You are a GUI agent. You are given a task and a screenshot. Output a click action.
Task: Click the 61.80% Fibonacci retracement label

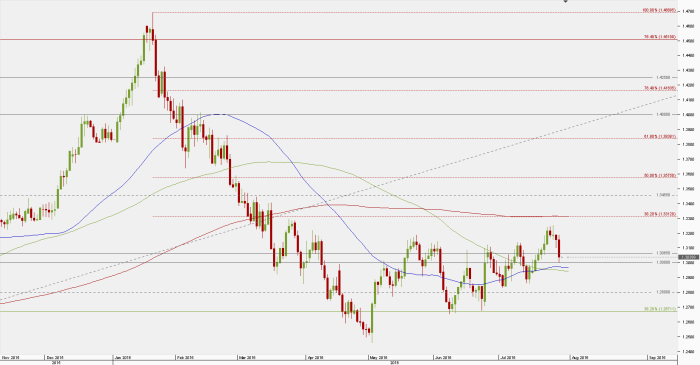(660, 137)
